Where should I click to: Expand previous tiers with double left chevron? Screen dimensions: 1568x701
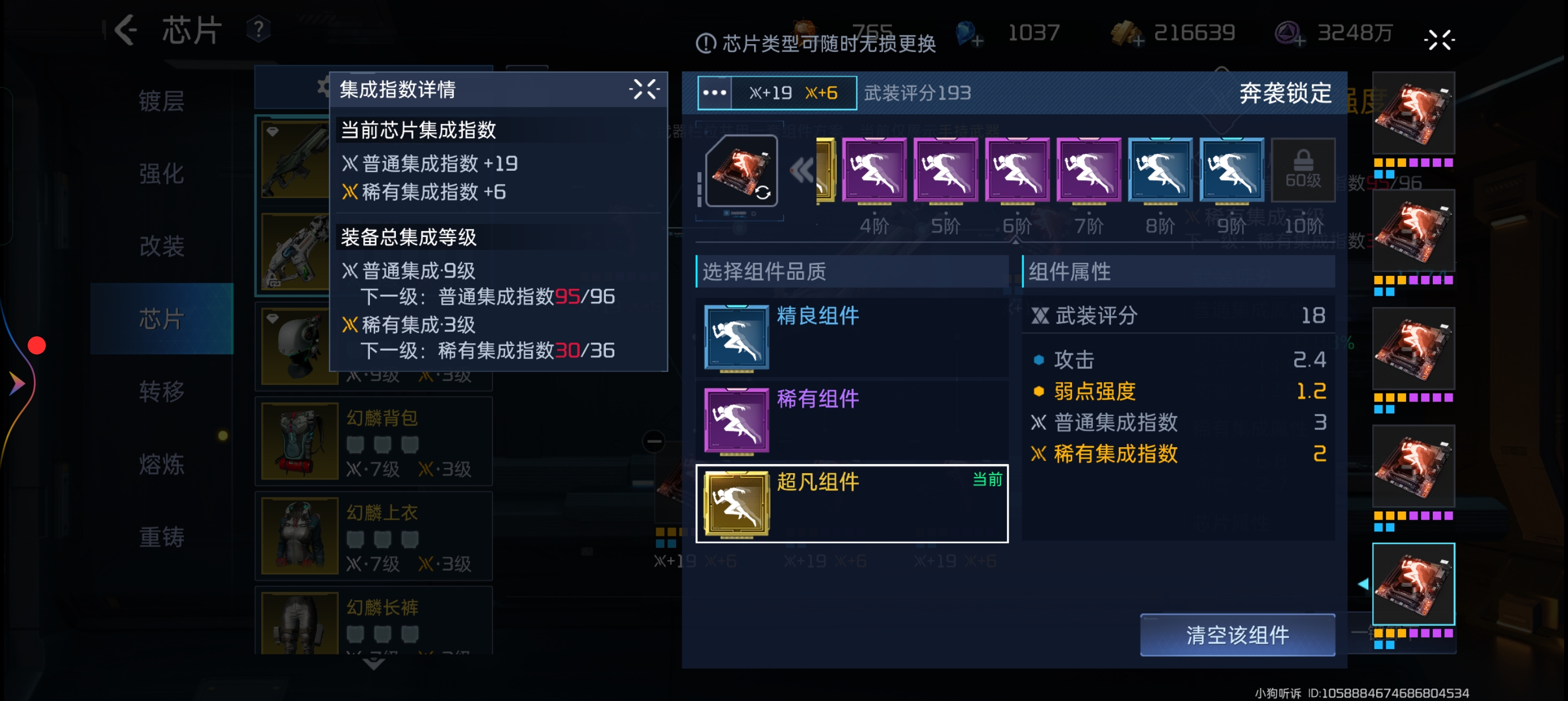(x=802, y=170)
